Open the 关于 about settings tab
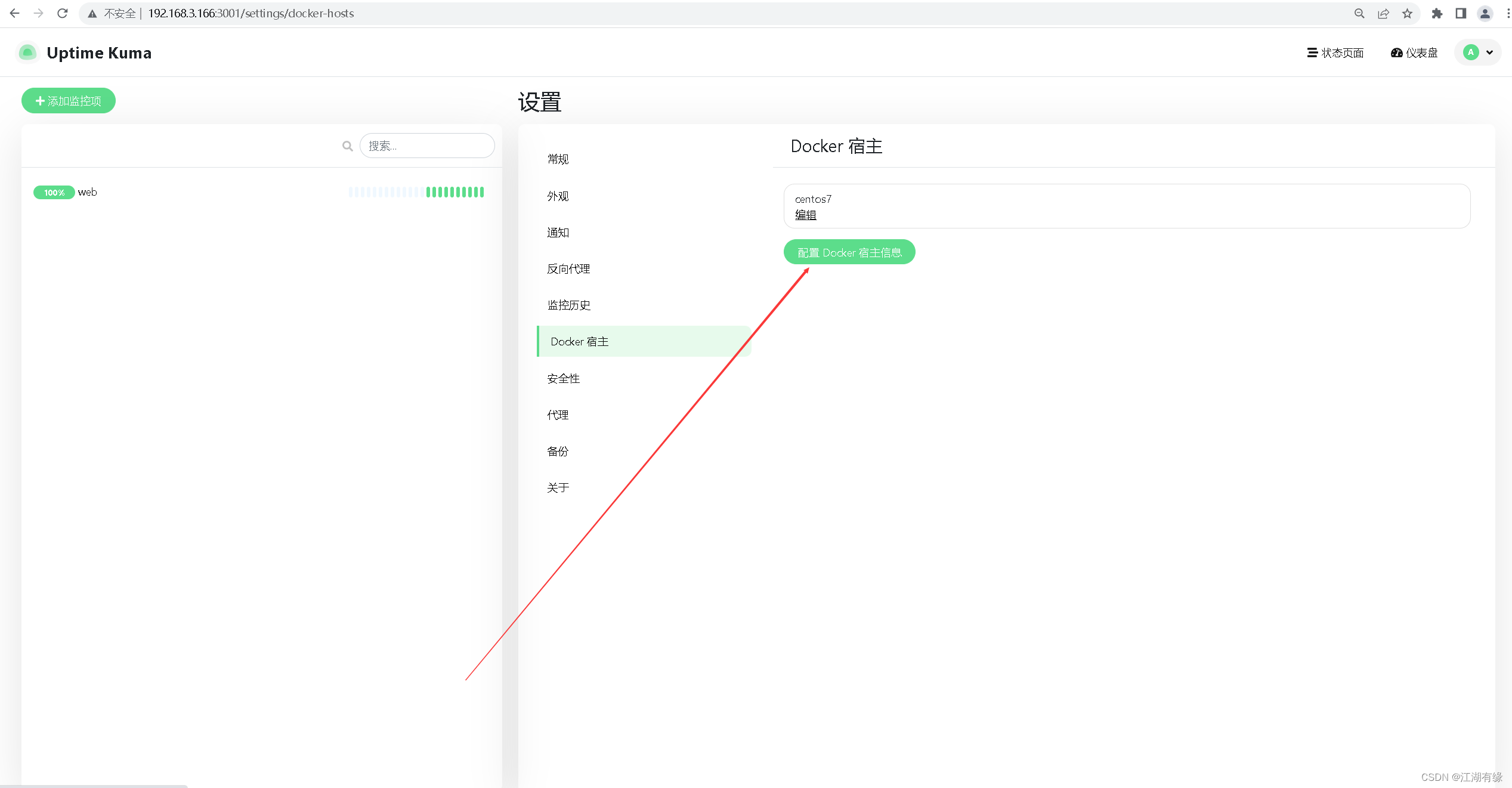 pos(644,488)
